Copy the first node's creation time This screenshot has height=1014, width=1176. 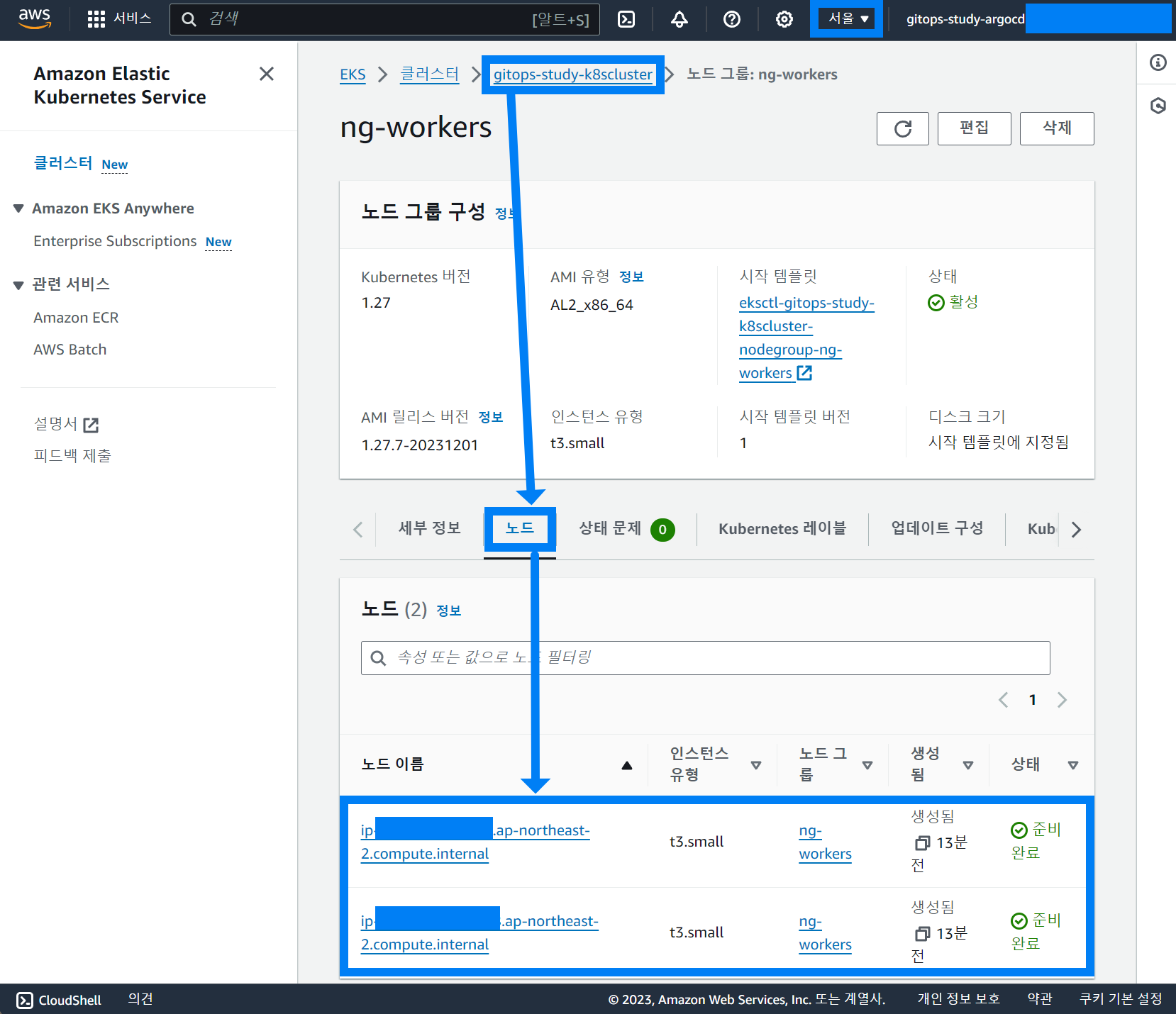(922, 843)
